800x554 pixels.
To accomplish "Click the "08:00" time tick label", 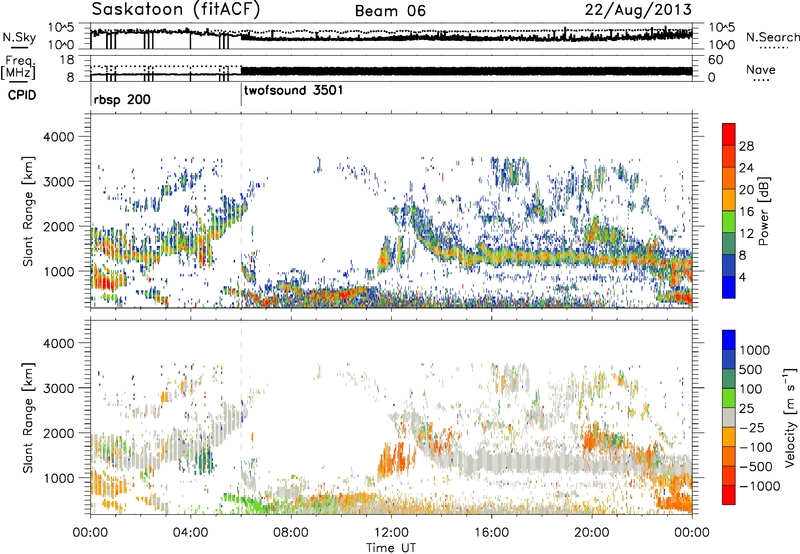I will 291,533.
